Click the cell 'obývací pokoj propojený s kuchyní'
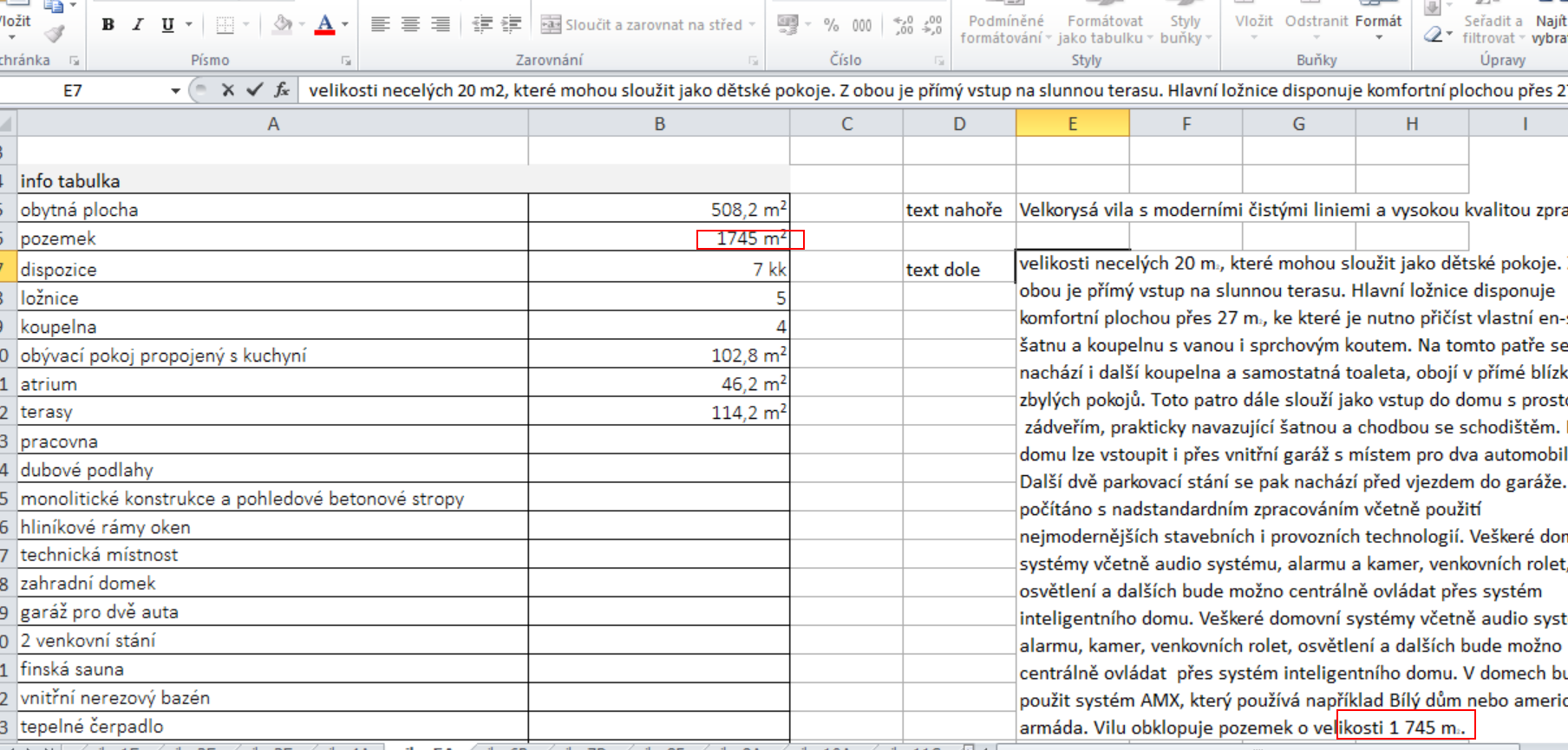 (273, 355)
